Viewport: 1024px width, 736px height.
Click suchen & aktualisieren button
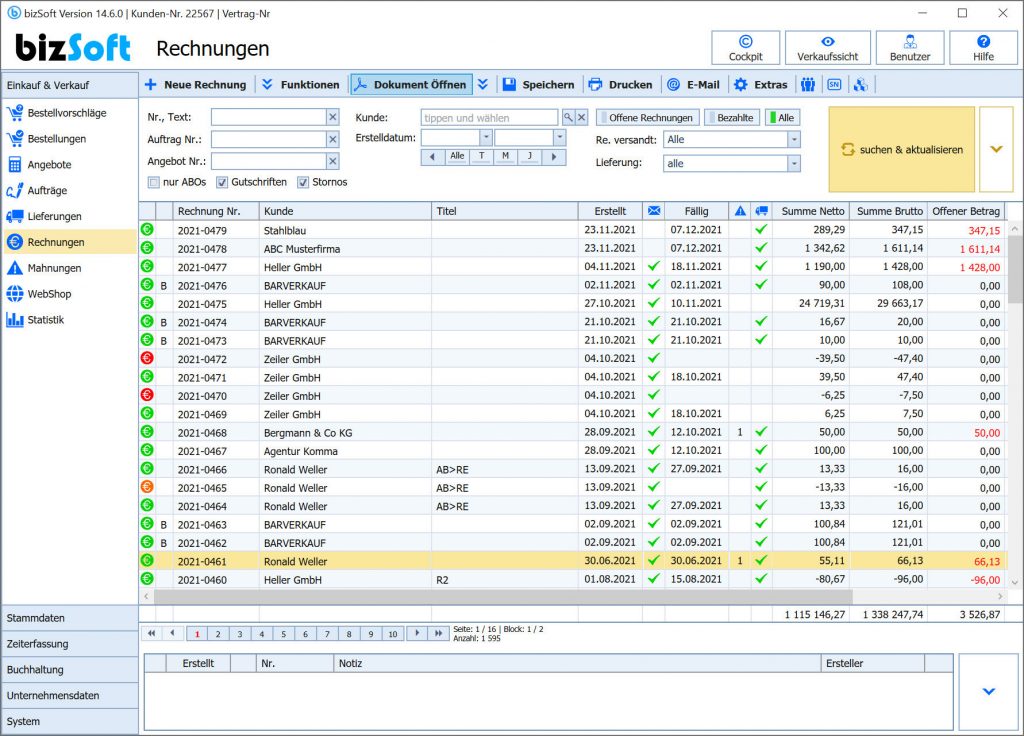point(901,150)
